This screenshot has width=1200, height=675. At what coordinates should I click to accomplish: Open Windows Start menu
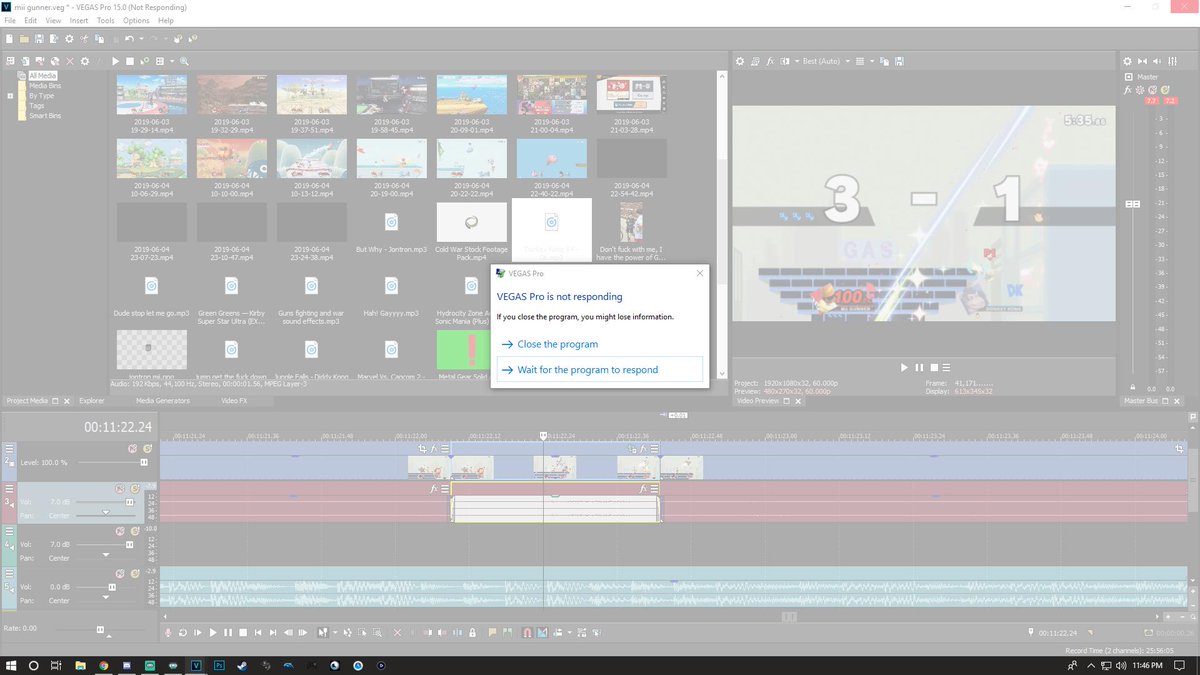point(11,664)
